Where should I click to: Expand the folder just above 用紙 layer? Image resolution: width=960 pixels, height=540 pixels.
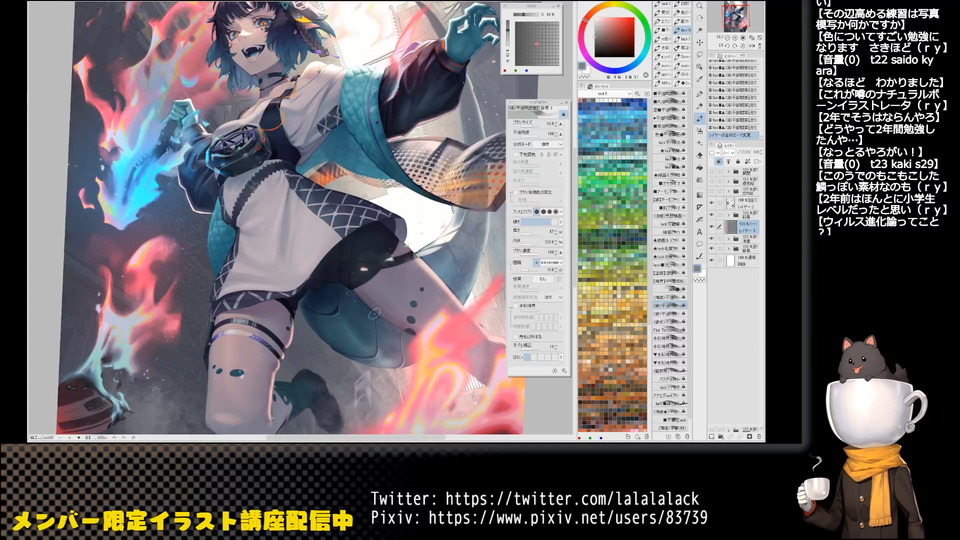coord(729,250)
